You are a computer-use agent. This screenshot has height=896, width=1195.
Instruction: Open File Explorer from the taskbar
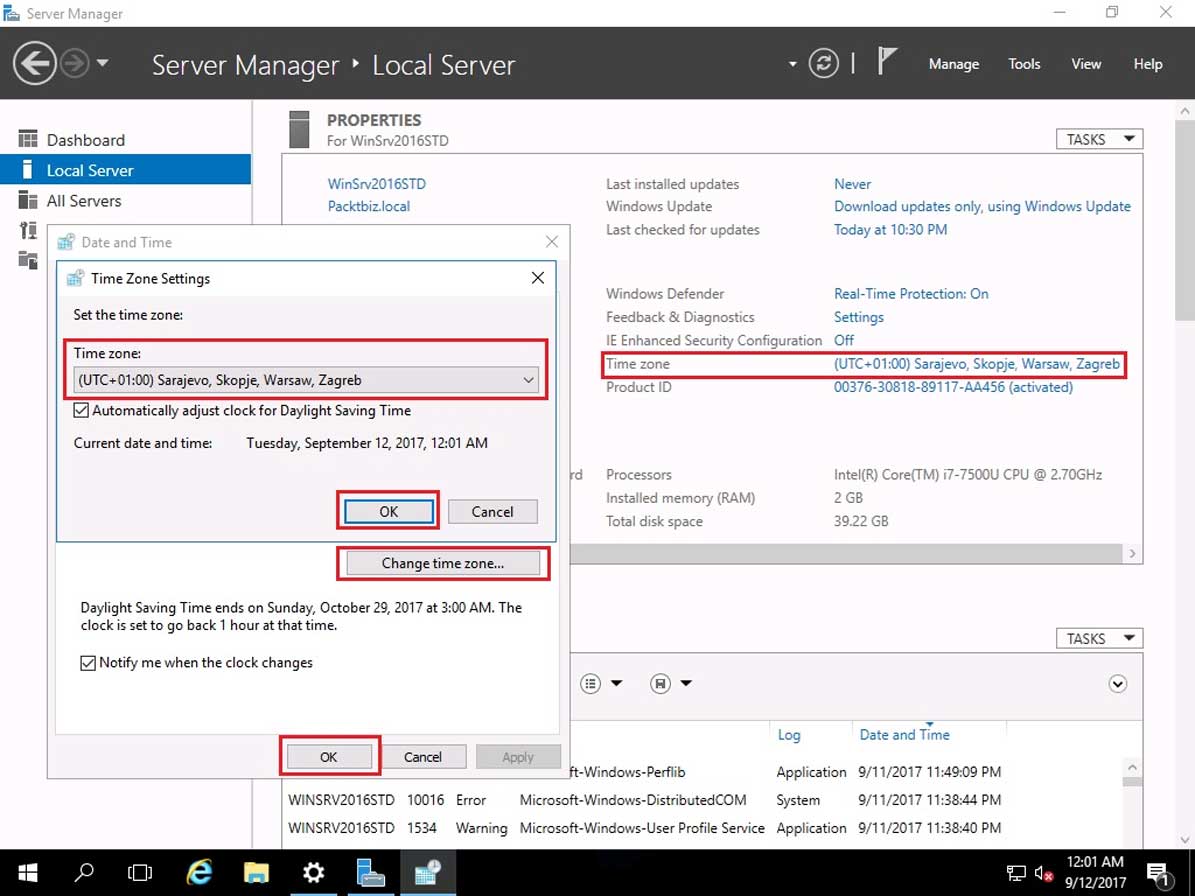pos(257,872)
